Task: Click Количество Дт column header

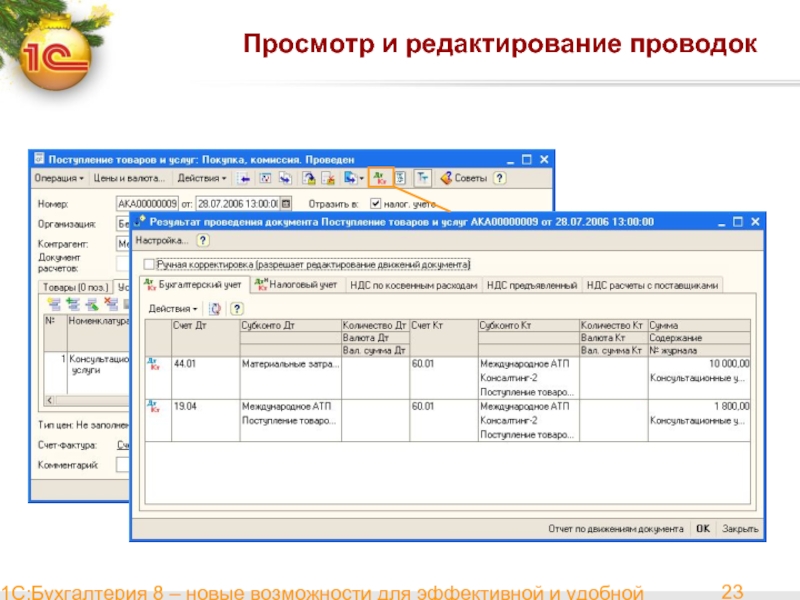Action: click(376, 325)
